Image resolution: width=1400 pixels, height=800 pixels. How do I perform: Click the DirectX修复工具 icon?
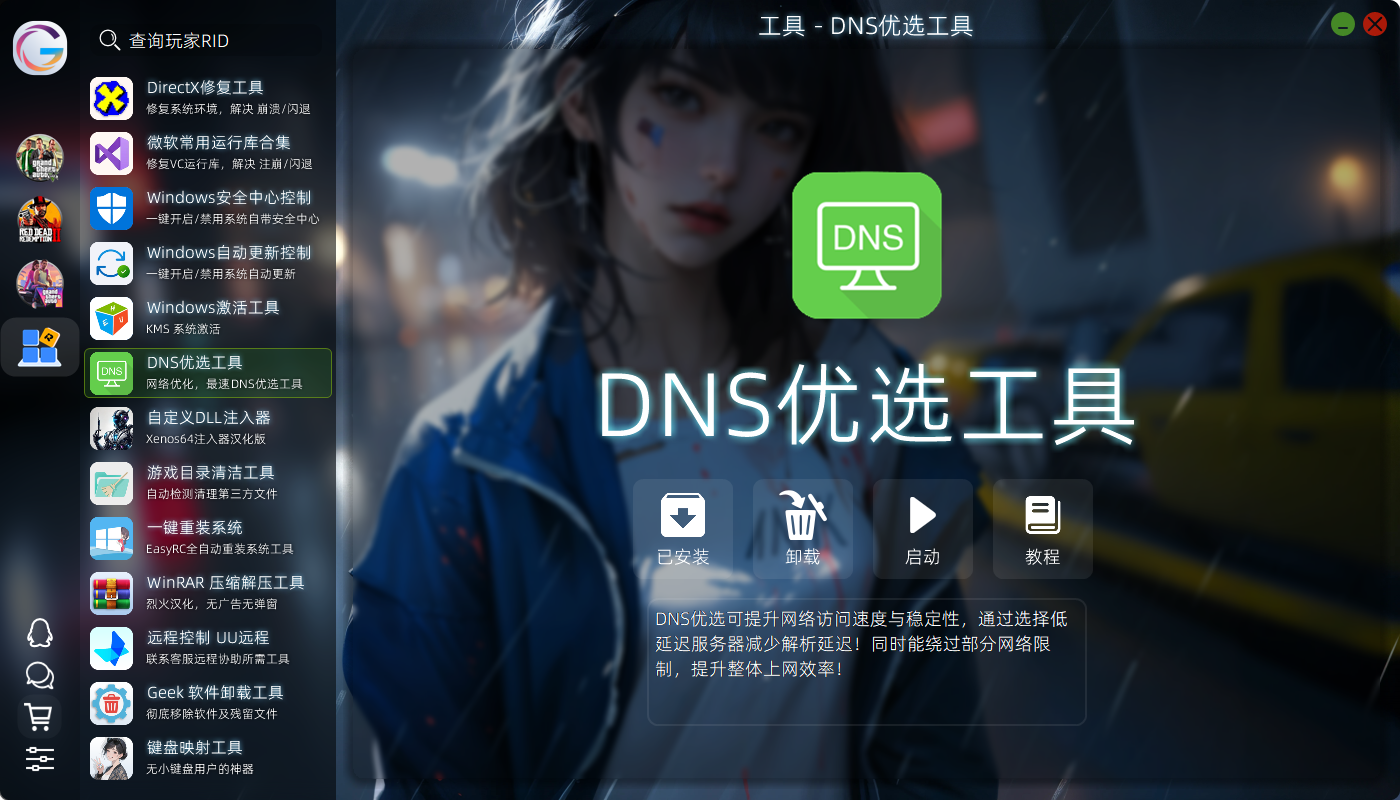click(112, 98)
